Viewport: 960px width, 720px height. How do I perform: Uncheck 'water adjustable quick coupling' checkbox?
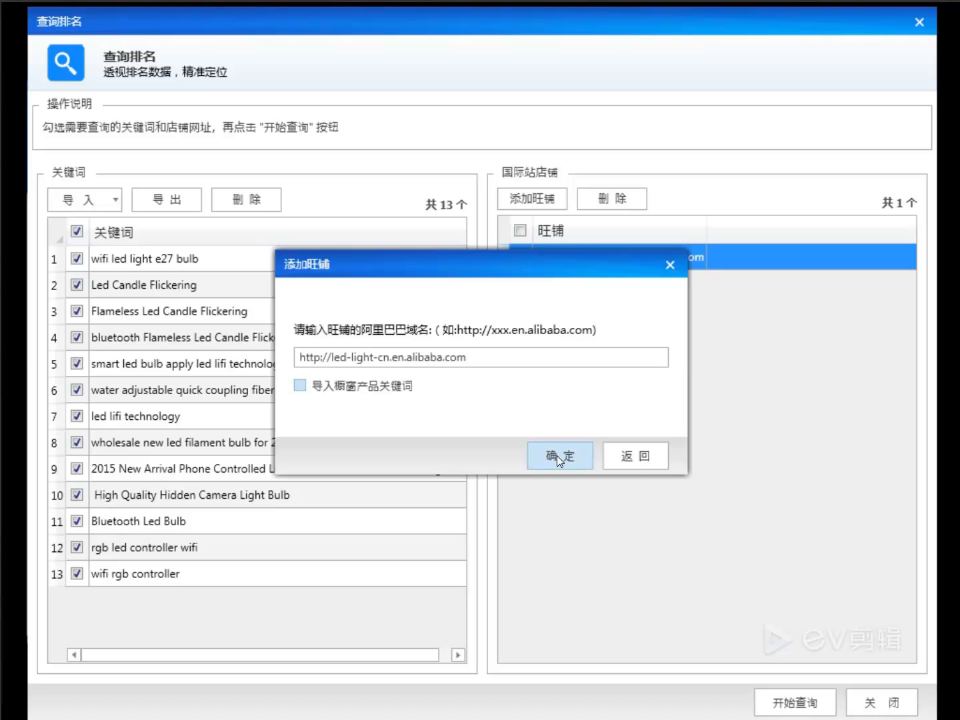(x=77, y=390)
